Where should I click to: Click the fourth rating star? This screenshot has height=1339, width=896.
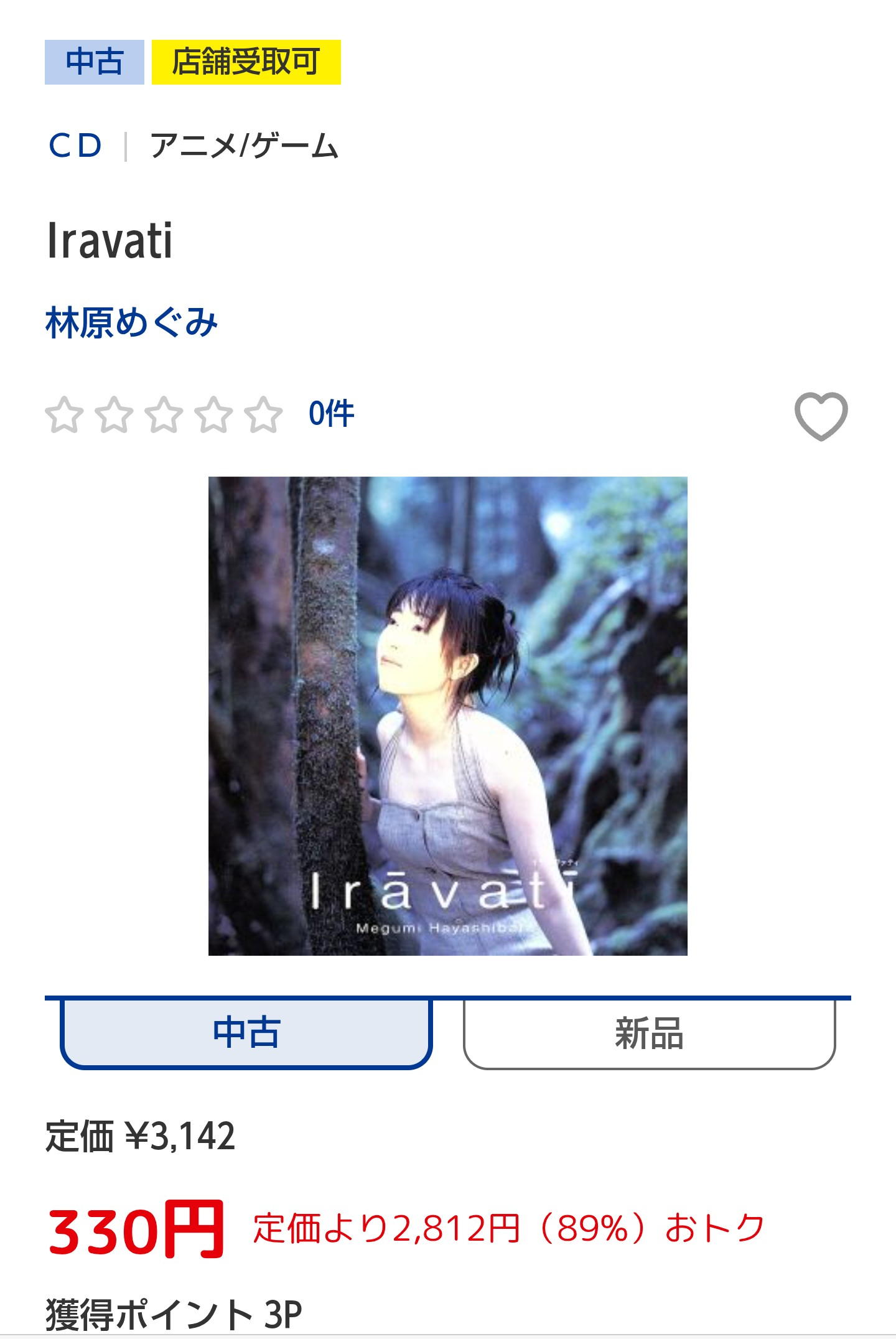pyautogui.click(x=214, y=414)
